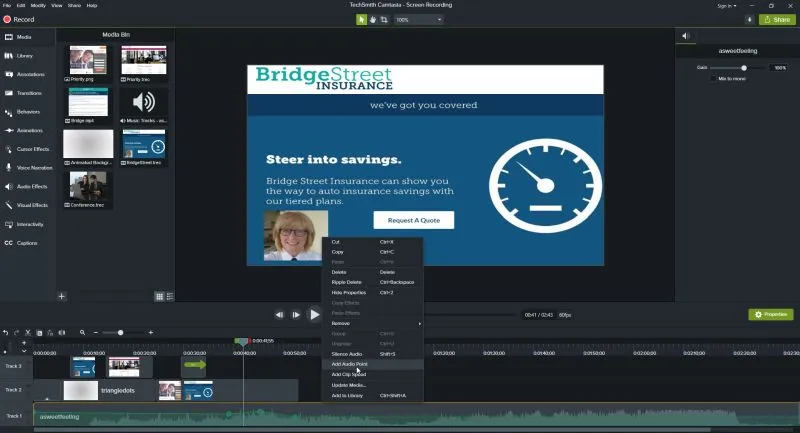The height and width of the screenshot is (433, 800).
Task: Select the Crop tool in canvas toolbar
Action: pos(384,19)
